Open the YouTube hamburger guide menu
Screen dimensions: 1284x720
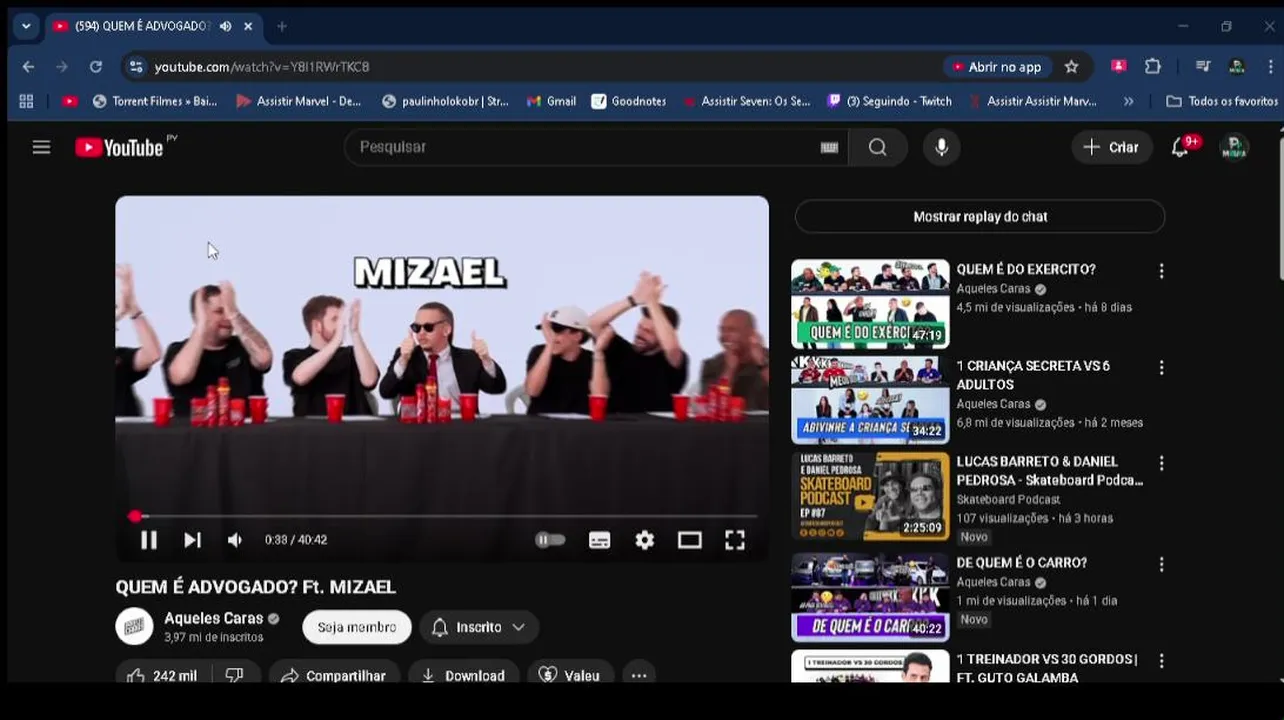coord(41,147)
